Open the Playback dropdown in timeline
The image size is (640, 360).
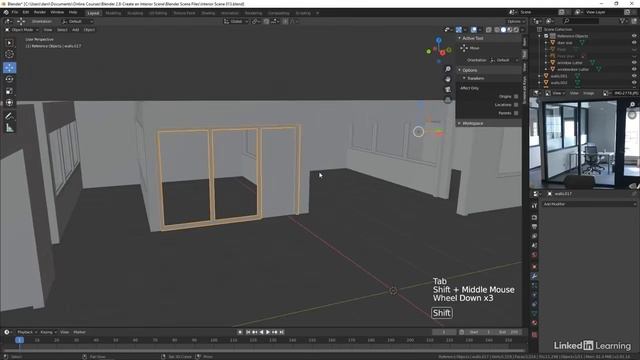pos(27,332)
